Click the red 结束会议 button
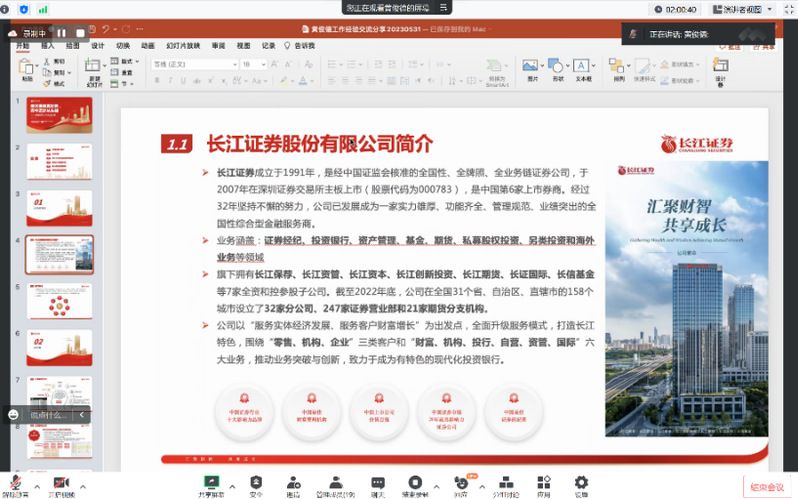 point(768,486)
